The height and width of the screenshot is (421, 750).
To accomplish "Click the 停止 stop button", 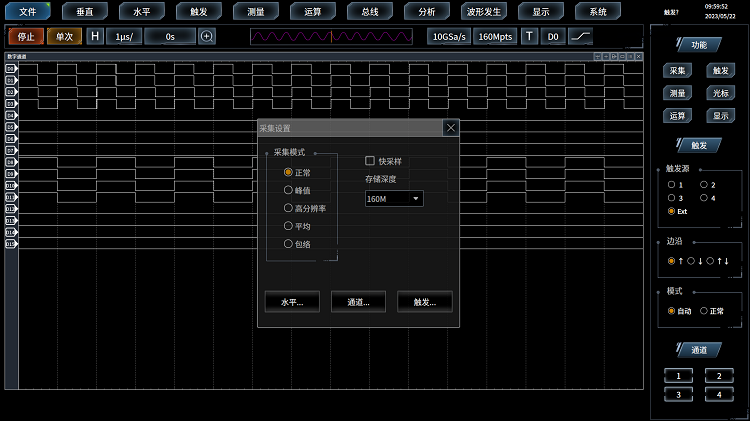I will click(x=26, y=36).
